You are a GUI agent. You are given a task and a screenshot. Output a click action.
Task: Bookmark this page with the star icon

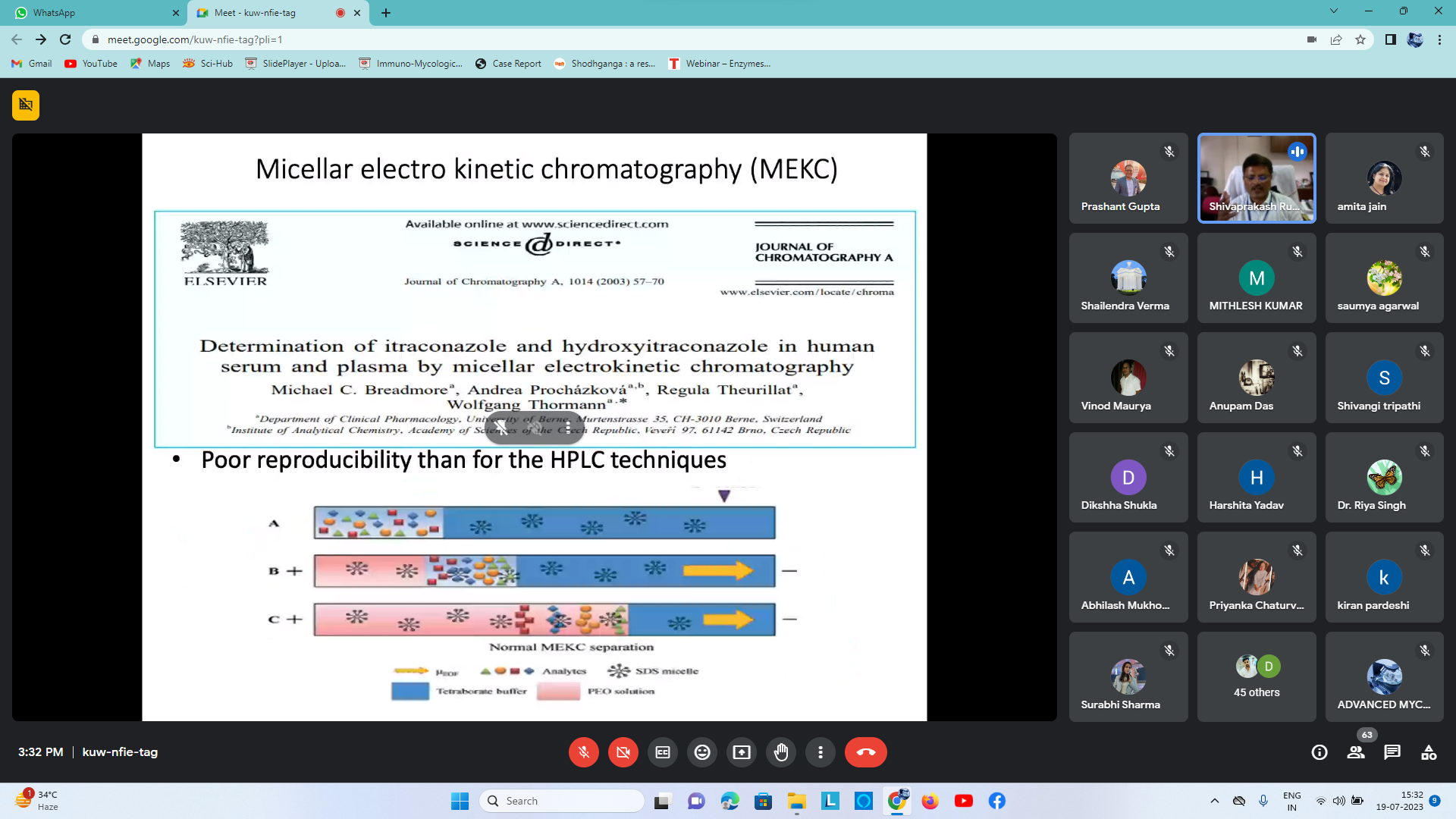coord(1360,39)
